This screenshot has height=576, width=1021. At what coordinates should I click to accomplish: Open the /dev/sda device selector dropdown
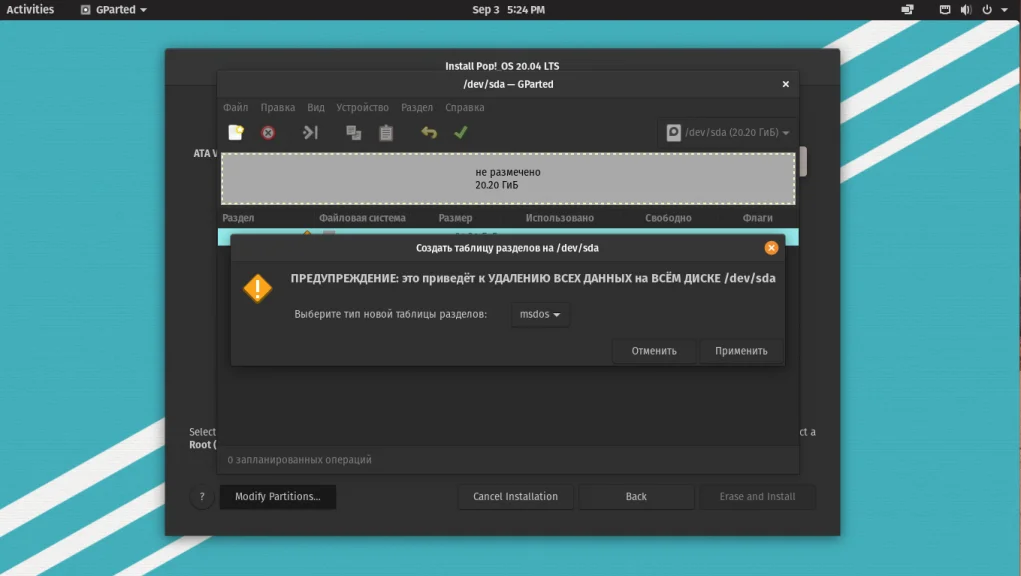(x=727, y=133)
